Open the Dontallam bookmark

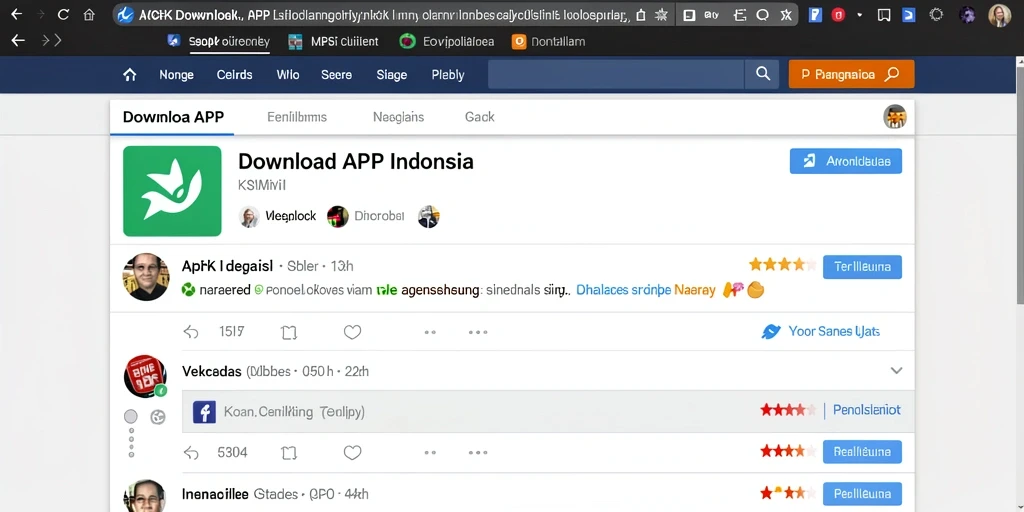(x=549, y=42)
